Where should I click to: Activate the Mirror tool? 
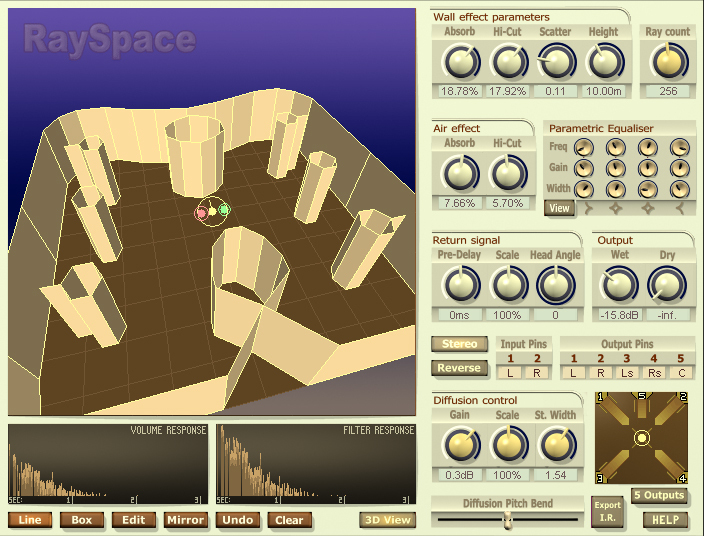point(185,520)
